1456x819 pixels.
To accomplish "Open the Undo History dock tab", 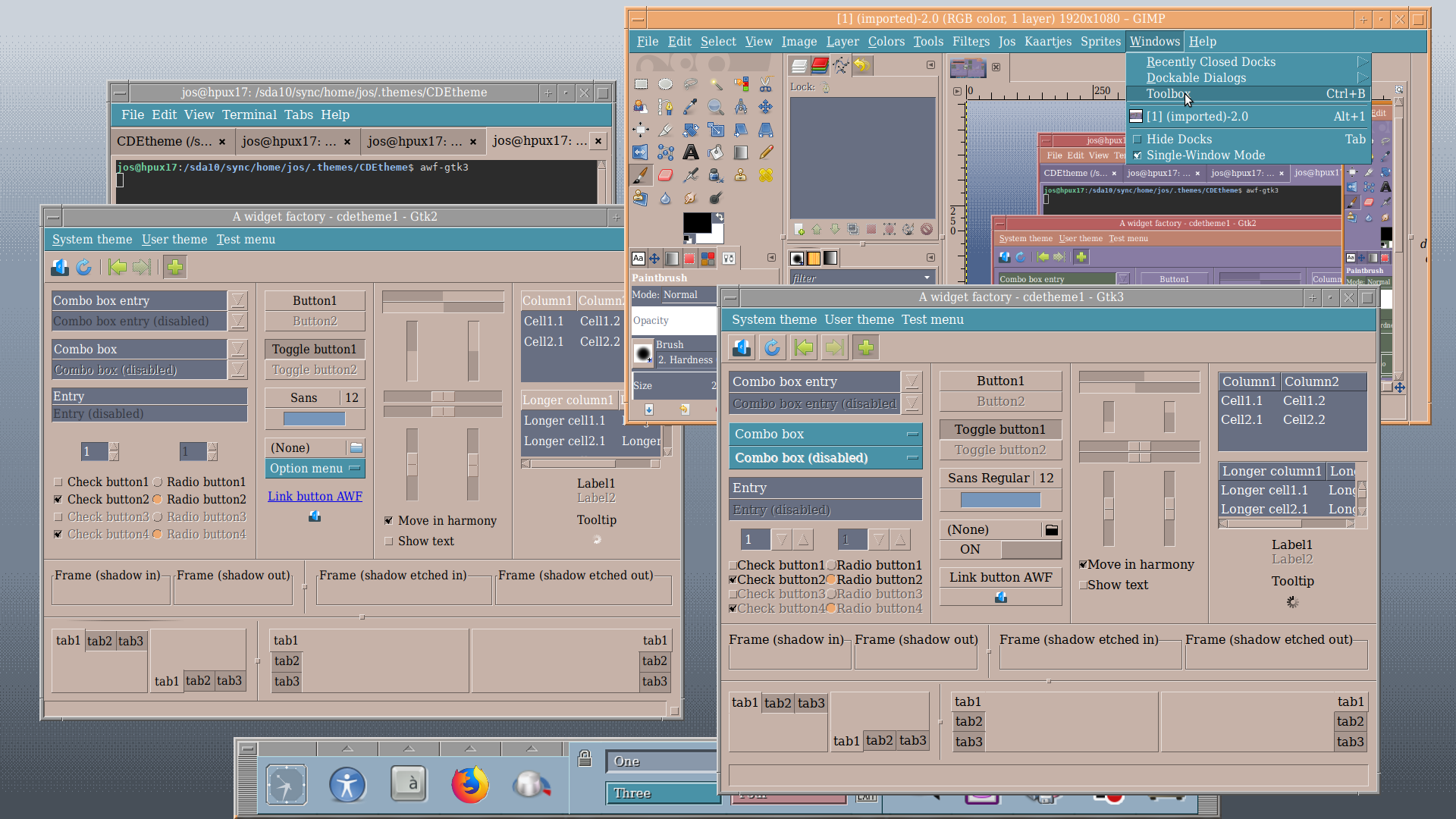I will pos(862,66).
